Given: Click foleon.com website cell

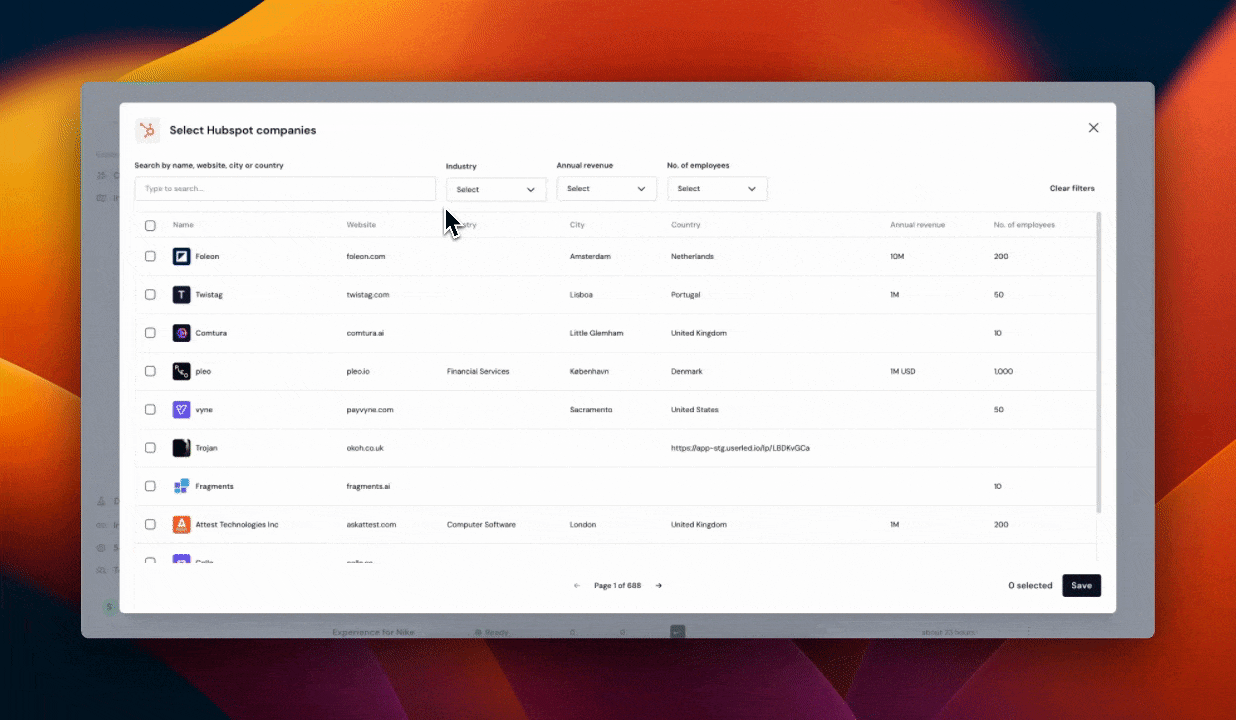Looking at the screenshot, I should (366, 257).
